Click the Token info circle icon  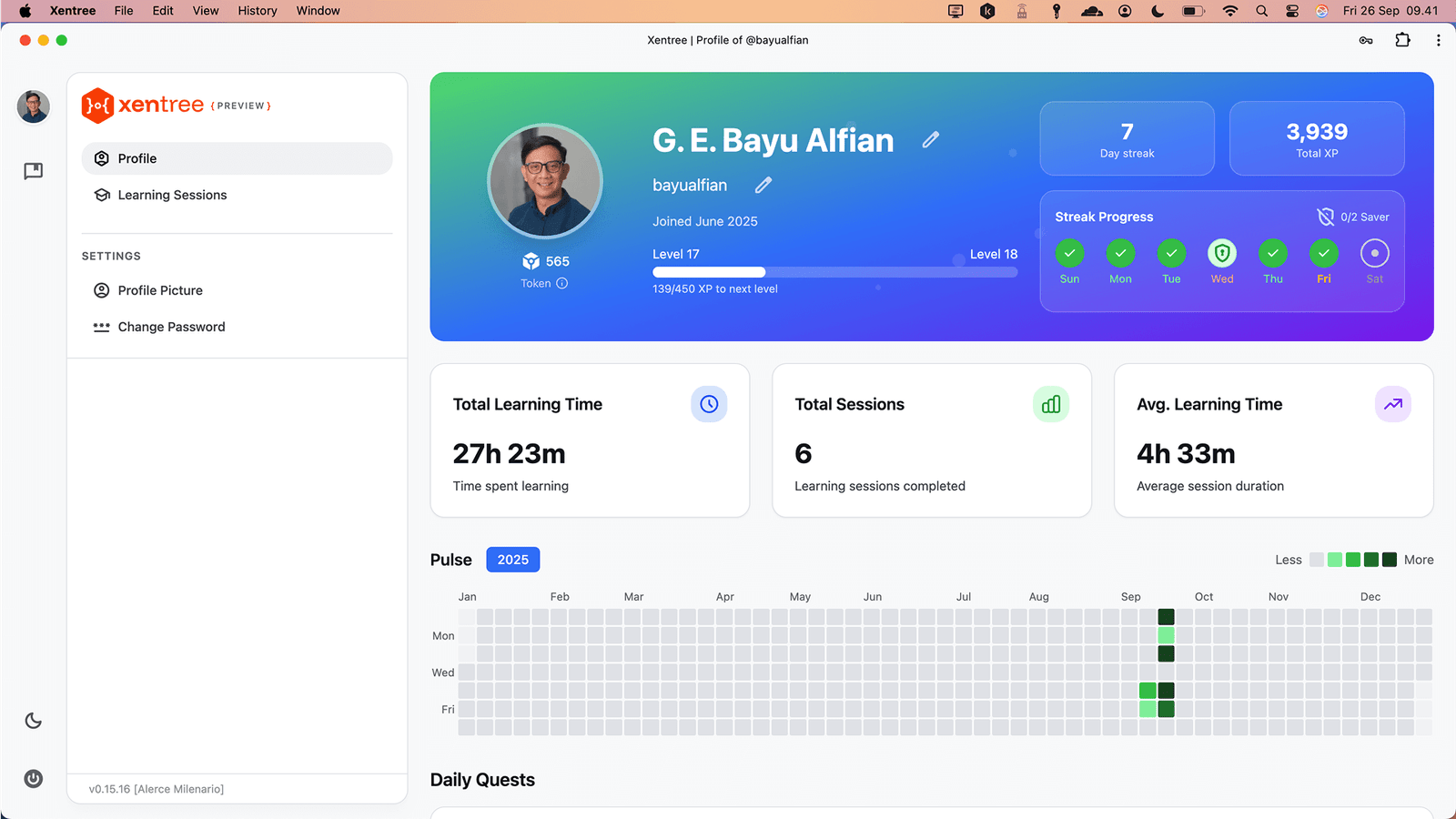click(562, 284)
